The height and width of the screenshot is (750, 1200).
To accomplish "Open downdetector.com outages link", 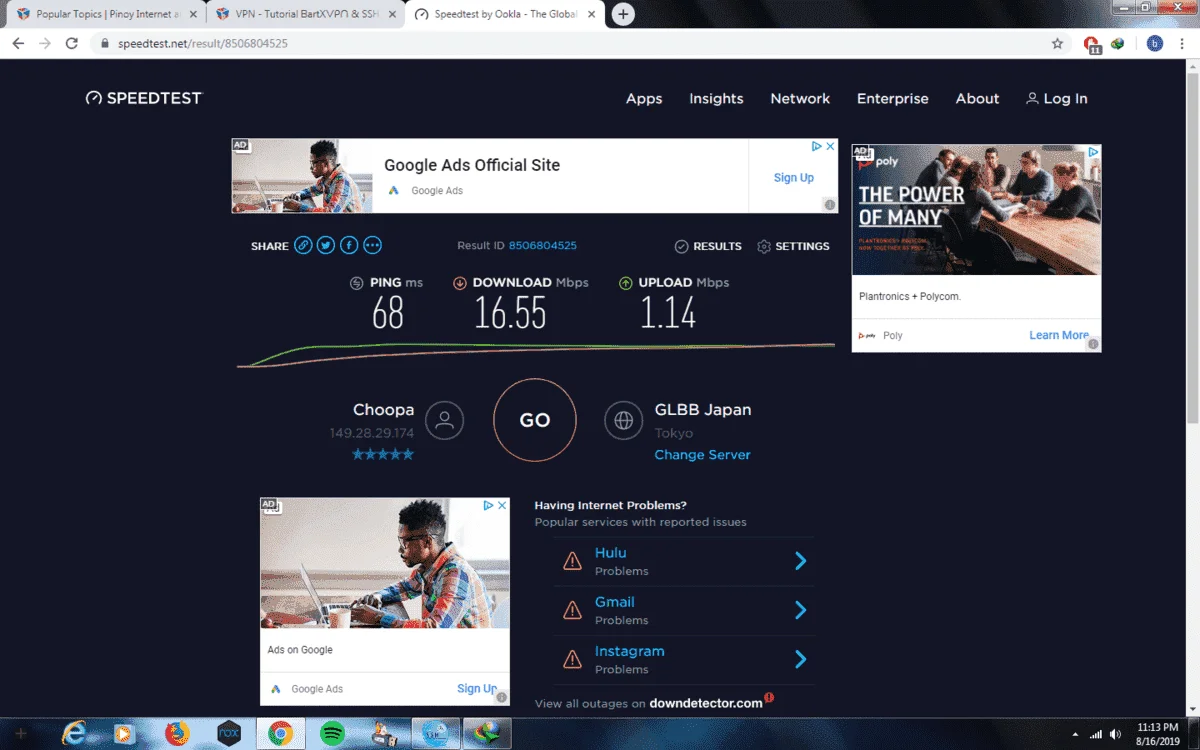I will 706,703.
